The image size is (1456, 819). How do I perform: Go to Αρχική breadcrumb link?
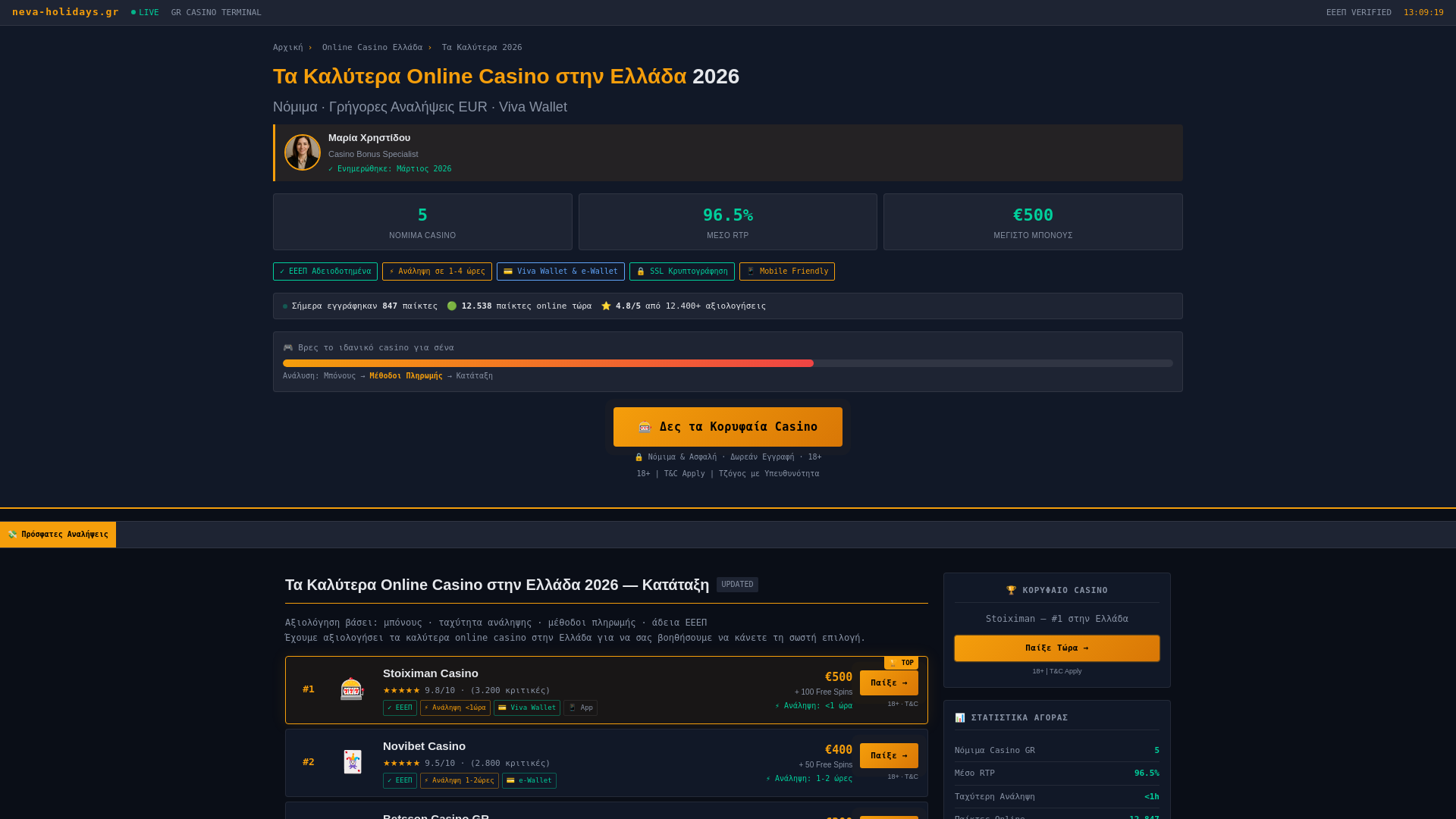(287, 48)
